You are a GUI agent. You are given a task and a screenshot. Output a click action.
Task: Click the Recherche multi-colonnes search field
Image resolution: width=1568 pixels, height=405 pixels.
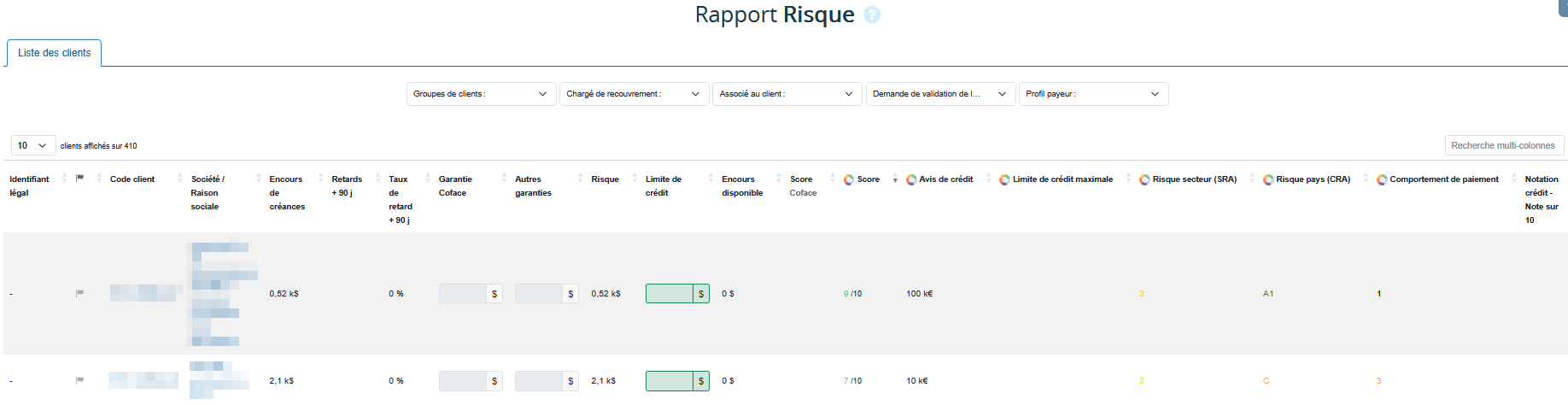1503,145
